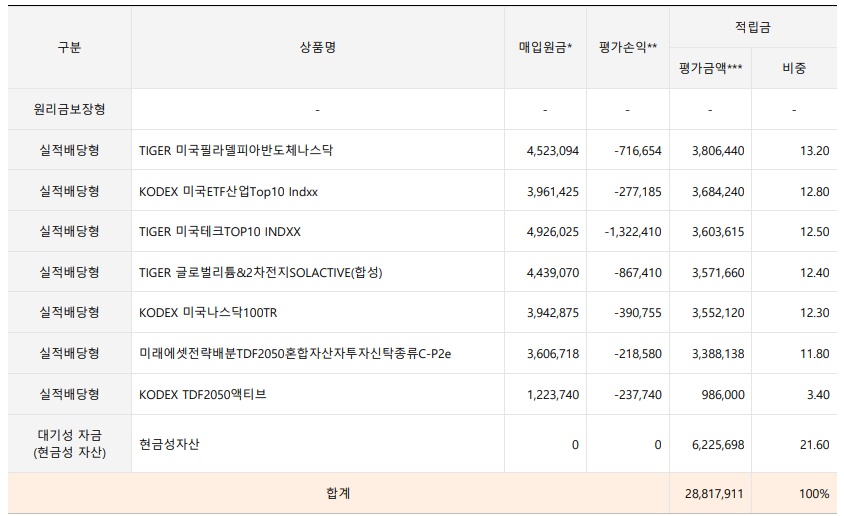The width and height of the screenshot is (844, 516).
Task: Click purchase amount 3,606,718
Action: point(553,354)
